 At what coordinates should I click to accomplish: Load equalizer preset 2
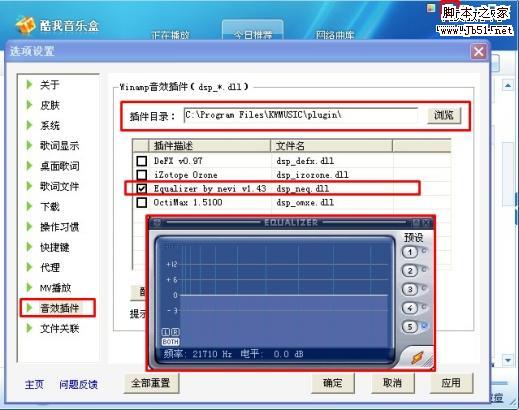(410, 271)
